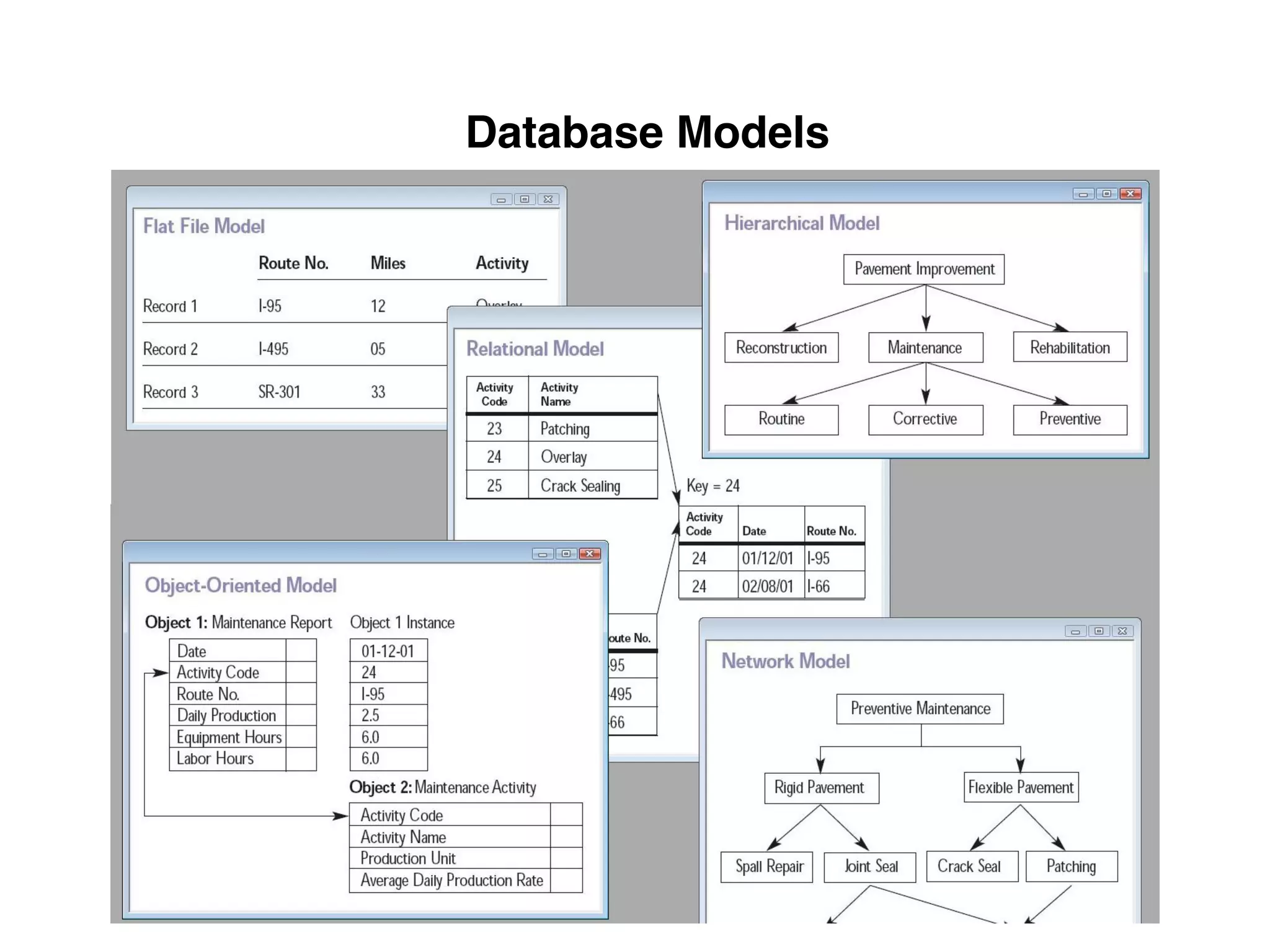Image resolution: width=1270 pixels, height=952 pixels.
Task: Select the Overlay activity name cell
Action: pos(563,457)
